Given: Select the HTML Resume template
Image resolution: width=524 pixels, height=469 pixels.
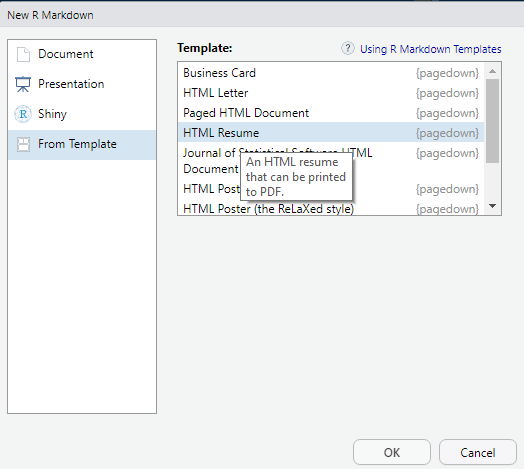Looking at the screenshot, I should [331, 133].
